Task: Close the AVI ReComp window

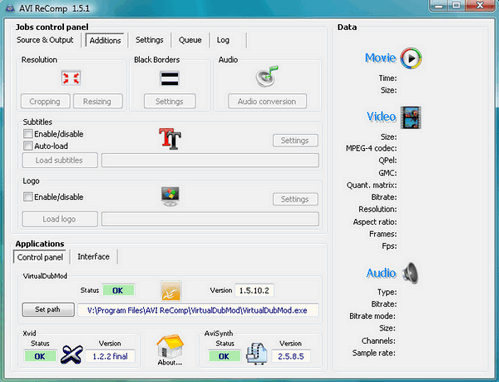Action: pos(480,5)
